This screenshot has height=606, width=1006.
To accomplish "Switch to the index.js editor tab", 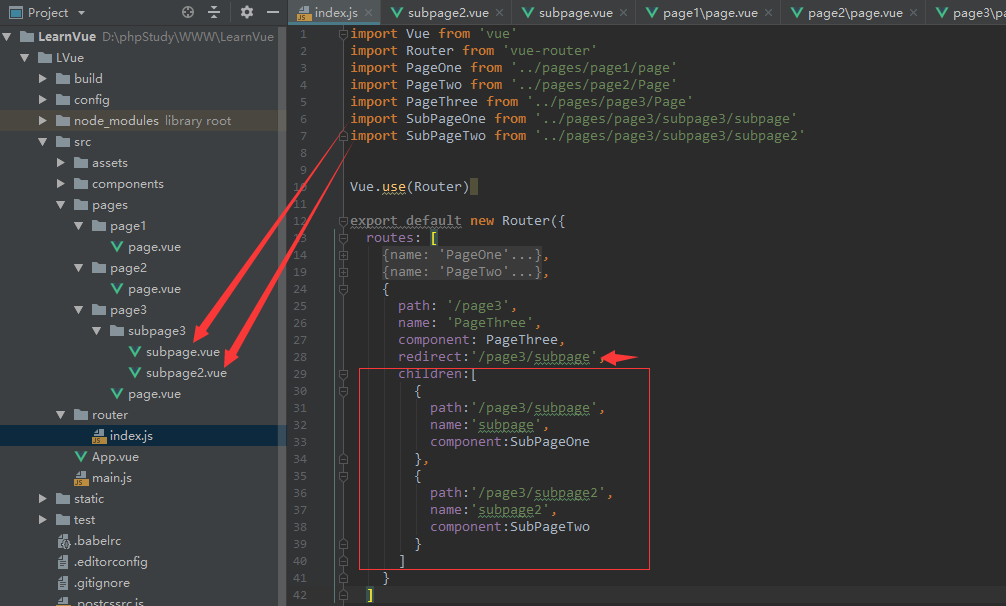I will 336,13.
